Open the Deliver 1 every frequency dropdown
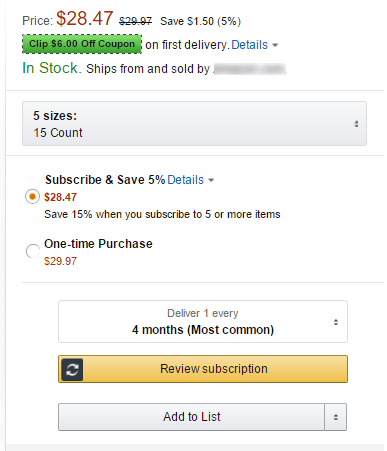Screen dimensions: 387x451 [203, 322]
